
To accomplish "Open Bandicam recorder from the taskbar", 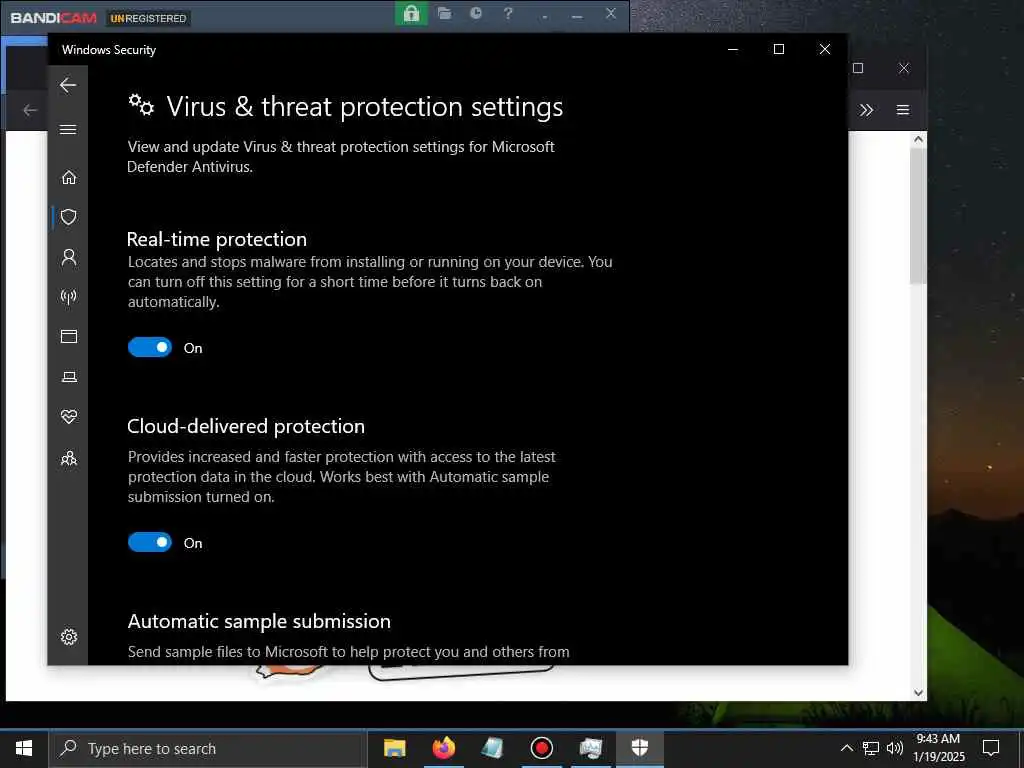I will (541, 748).
